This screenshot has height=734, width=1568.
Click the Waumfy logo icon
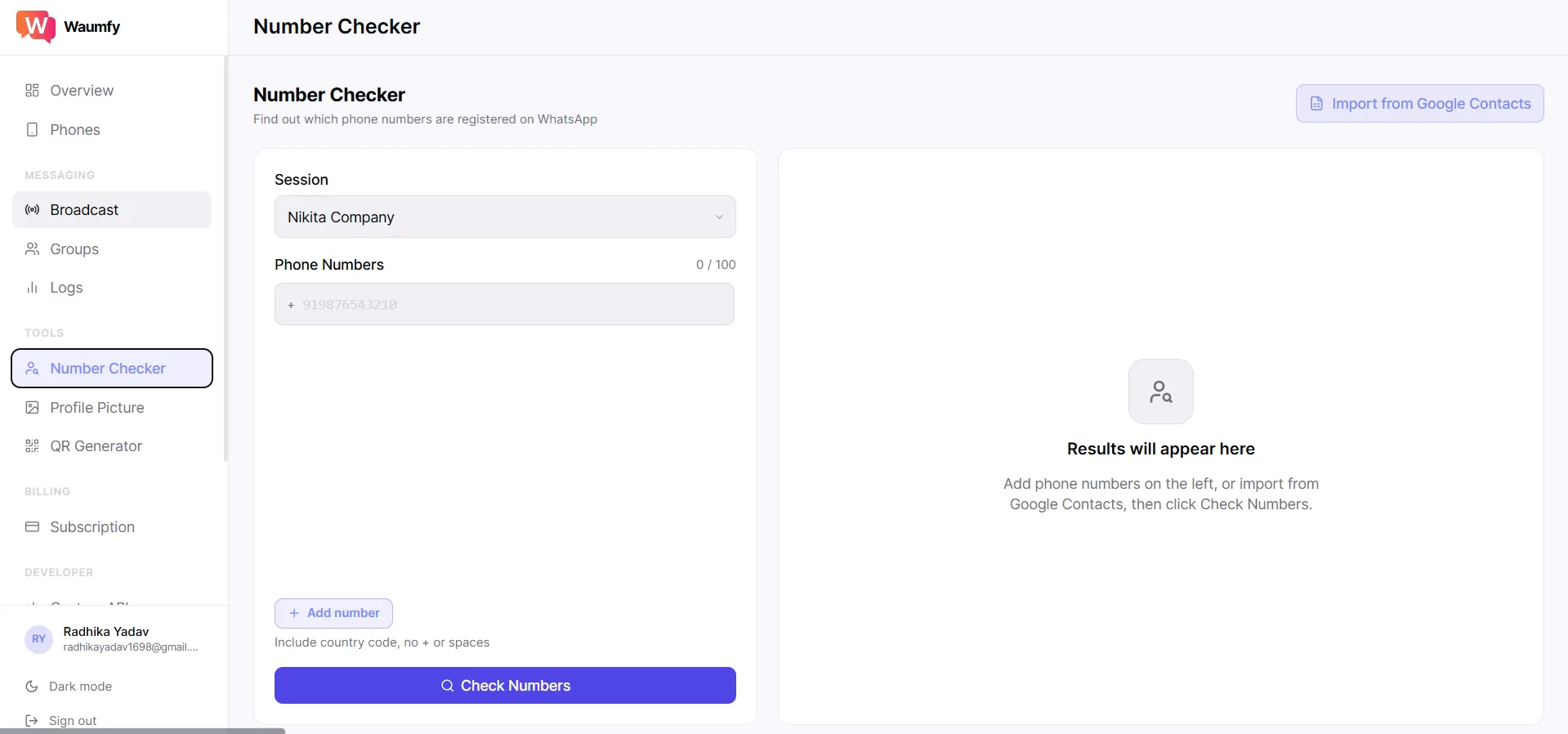pyautogui.click(x=35, y=26)
